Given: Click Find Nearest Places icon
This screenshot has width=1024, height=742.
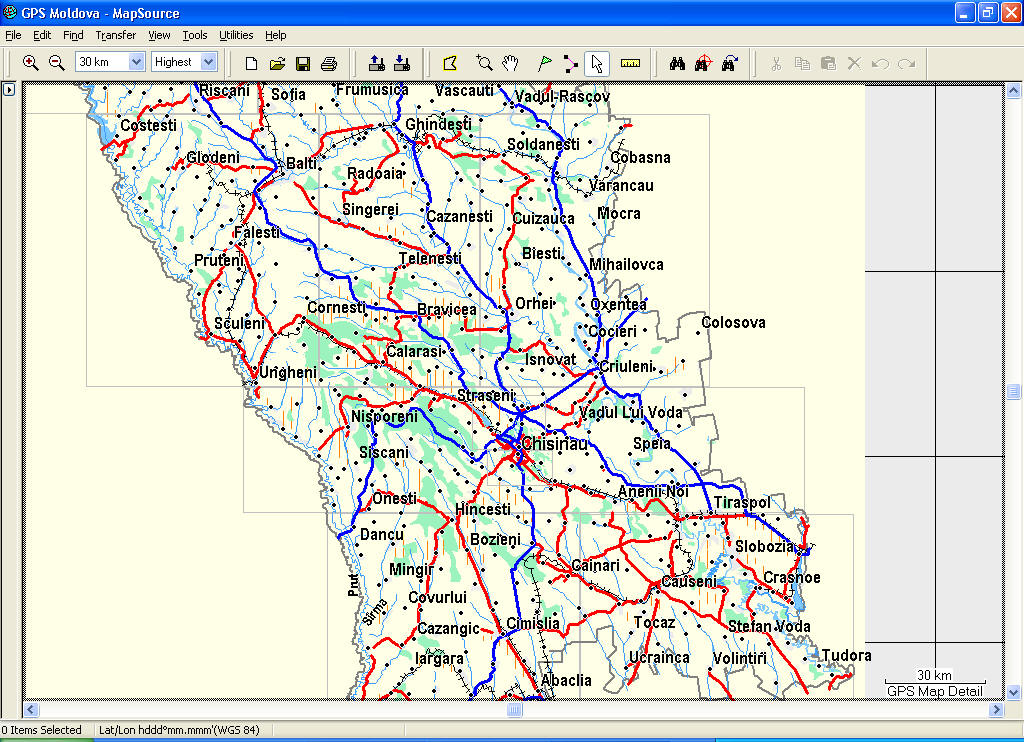Looking at the screenshot, I should point(703,63).
